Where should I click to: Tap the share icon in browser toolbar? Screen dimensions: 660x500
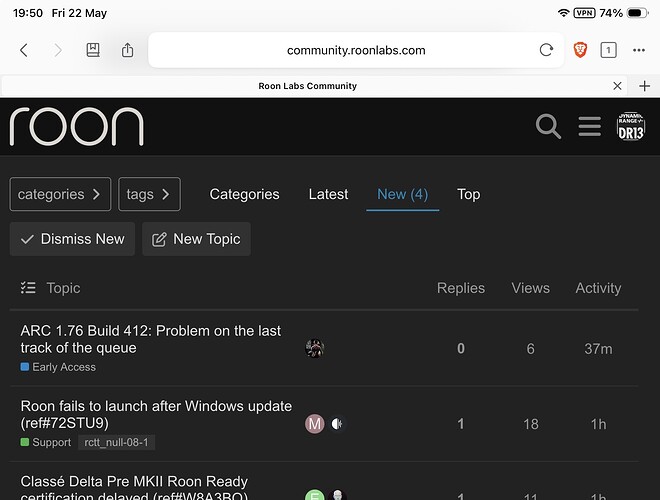pyautogui.click(x=128, y=50)
